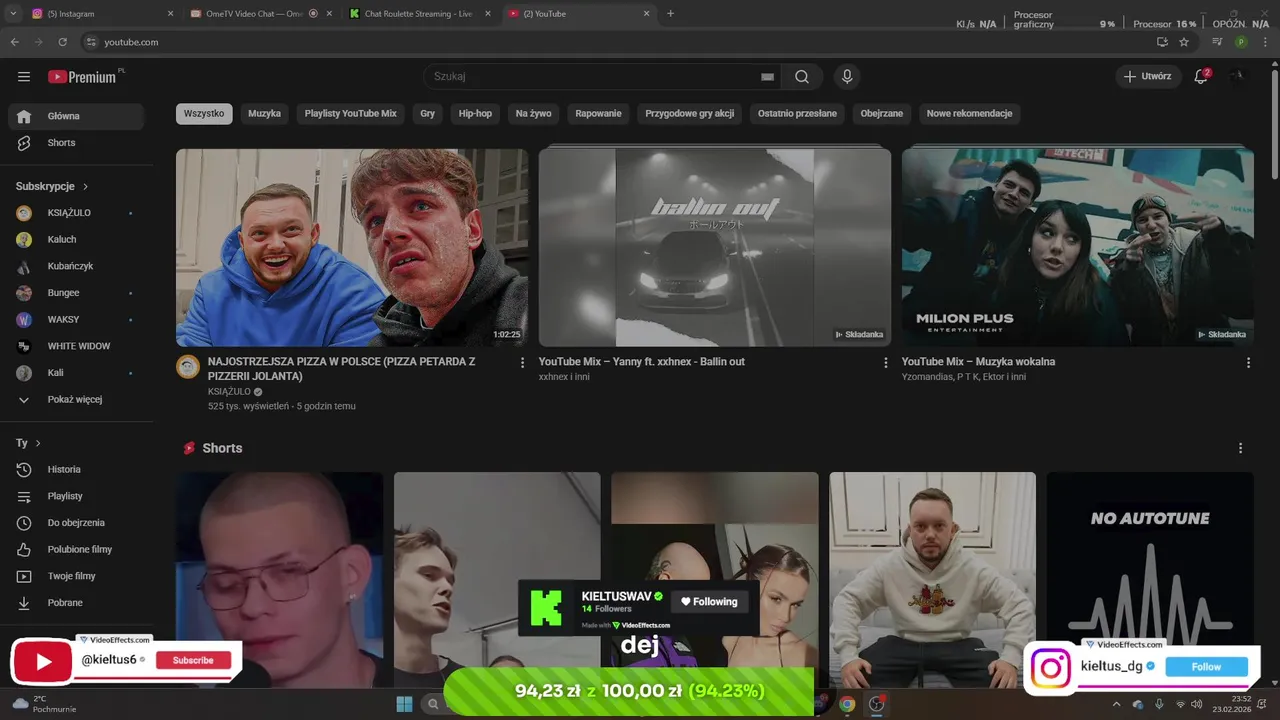Open the browser tab search dropdown
Image resolution: width=1280 pixels, height=720 pixels.
pyautogui.click(x=13, y=14)
